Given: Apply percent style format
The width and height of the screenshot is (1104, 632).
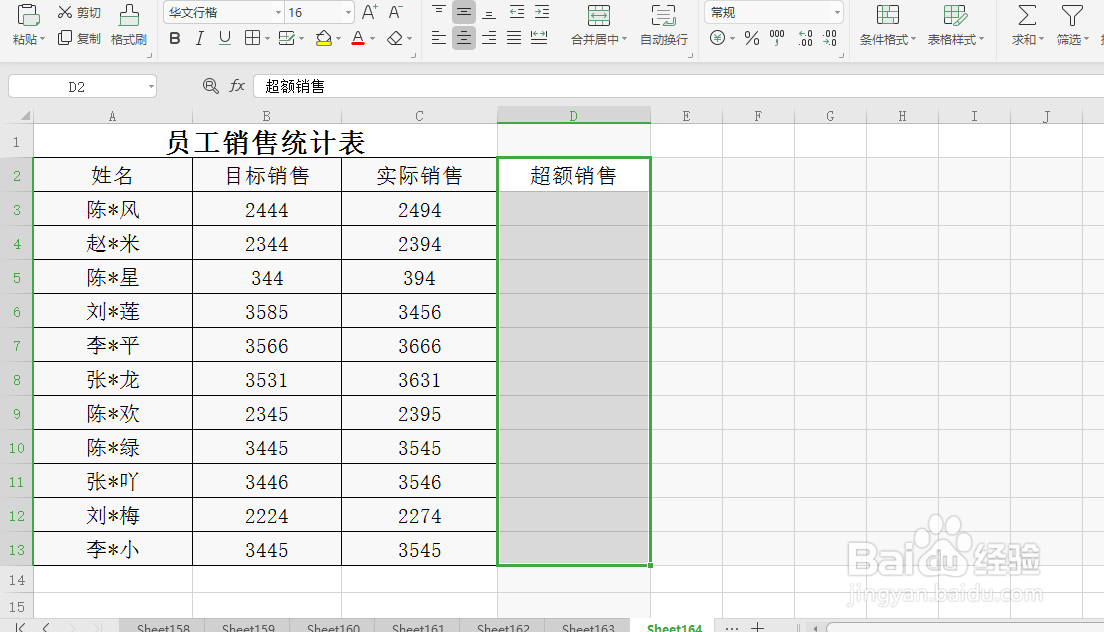Looking at the screenshot, I should pyautogui.click(x=752, y=38).
